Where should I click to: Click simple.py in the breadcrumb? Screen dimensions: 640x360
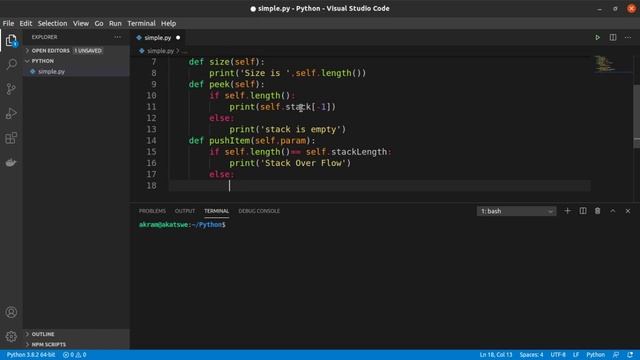tap(160, 51)
